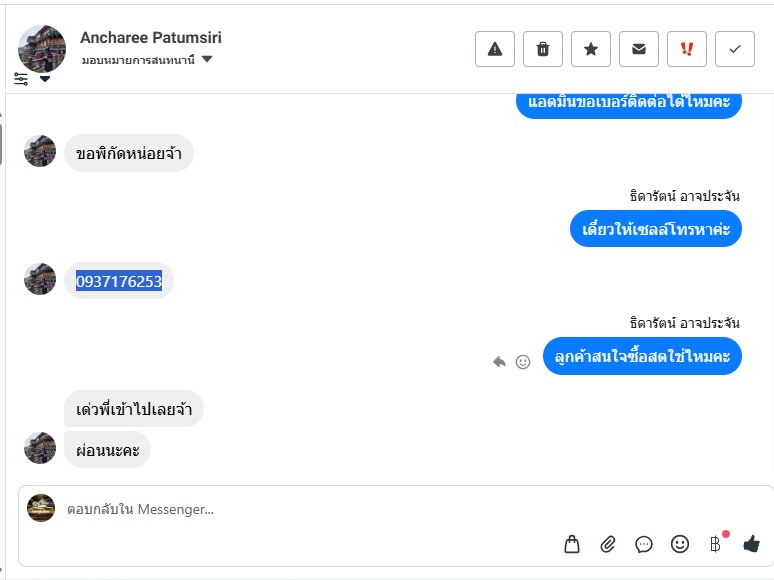This screenshot has height=580, width=774.
Task: Delete conversation with the trash icon
Action: (x=543, y=49)
